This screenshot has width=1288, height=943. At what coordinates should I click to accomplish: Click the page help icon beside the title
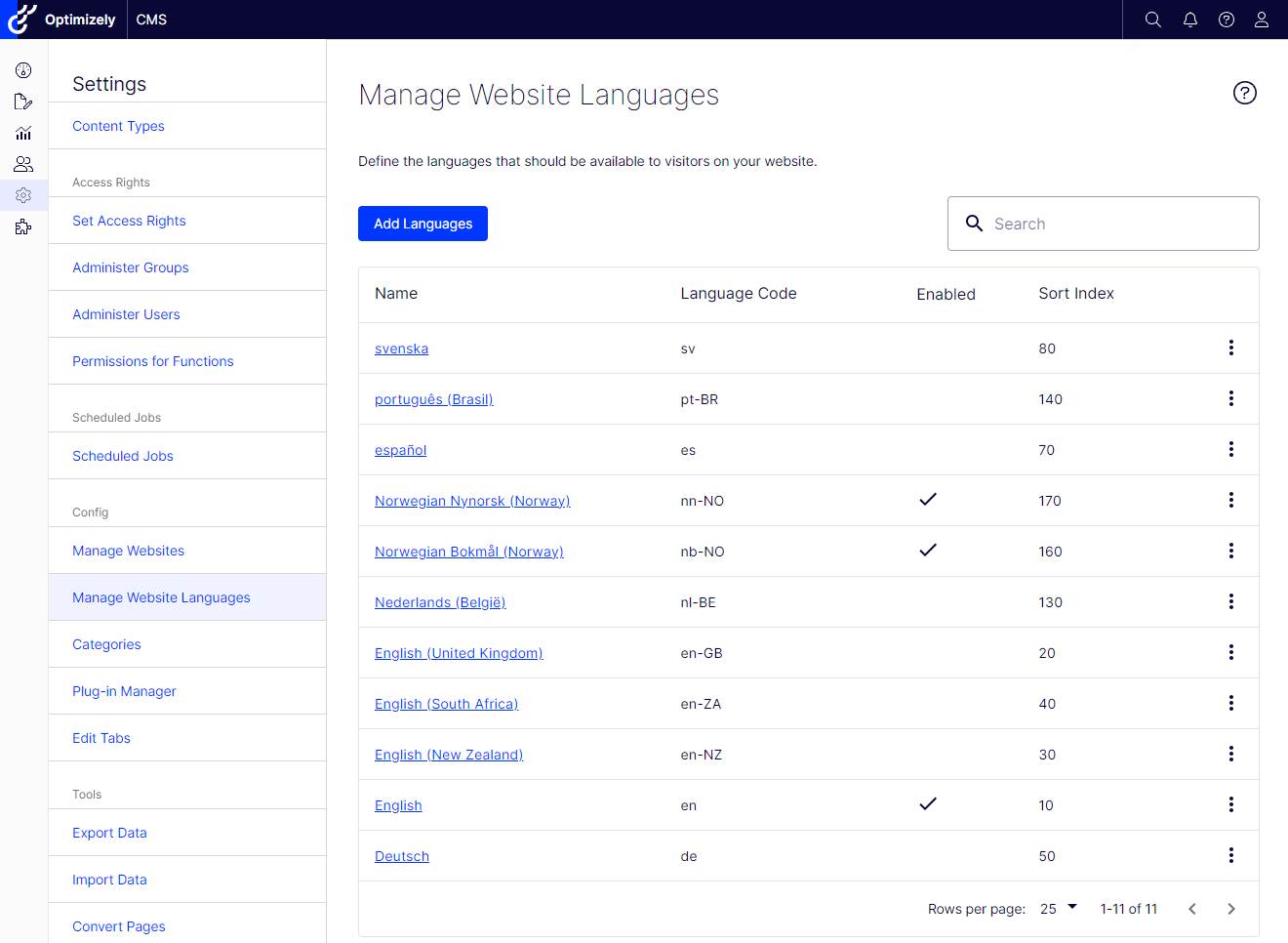[1244, 93]
